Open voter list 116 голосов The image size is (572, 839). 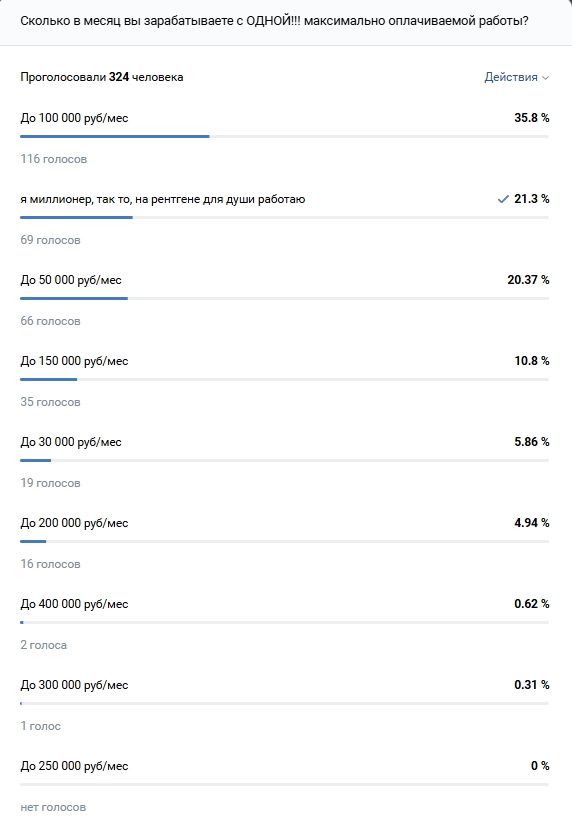(54, 159)
